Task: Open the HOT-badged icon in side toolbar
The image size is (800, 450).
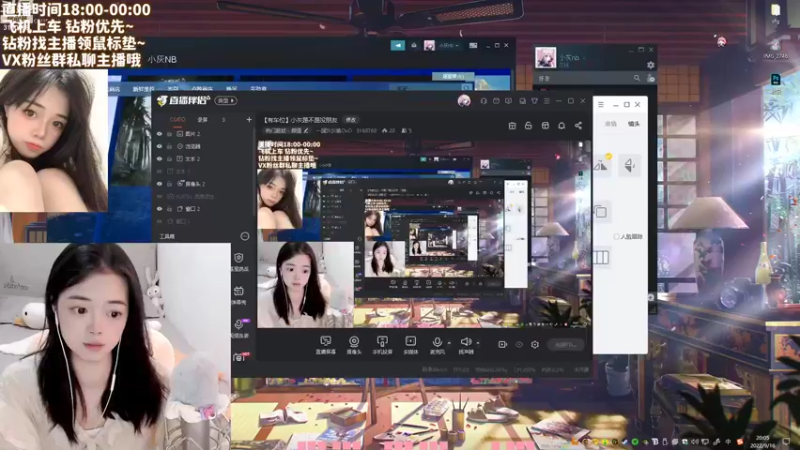Action: click(239, 357)
